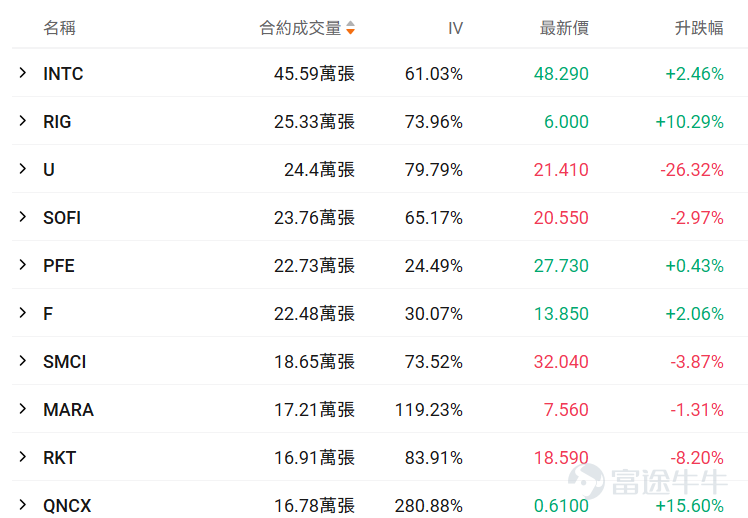Expand the SMCI row chevron
Image resolution: width=748 pixels, height=518 pixels.
(22, 361)
